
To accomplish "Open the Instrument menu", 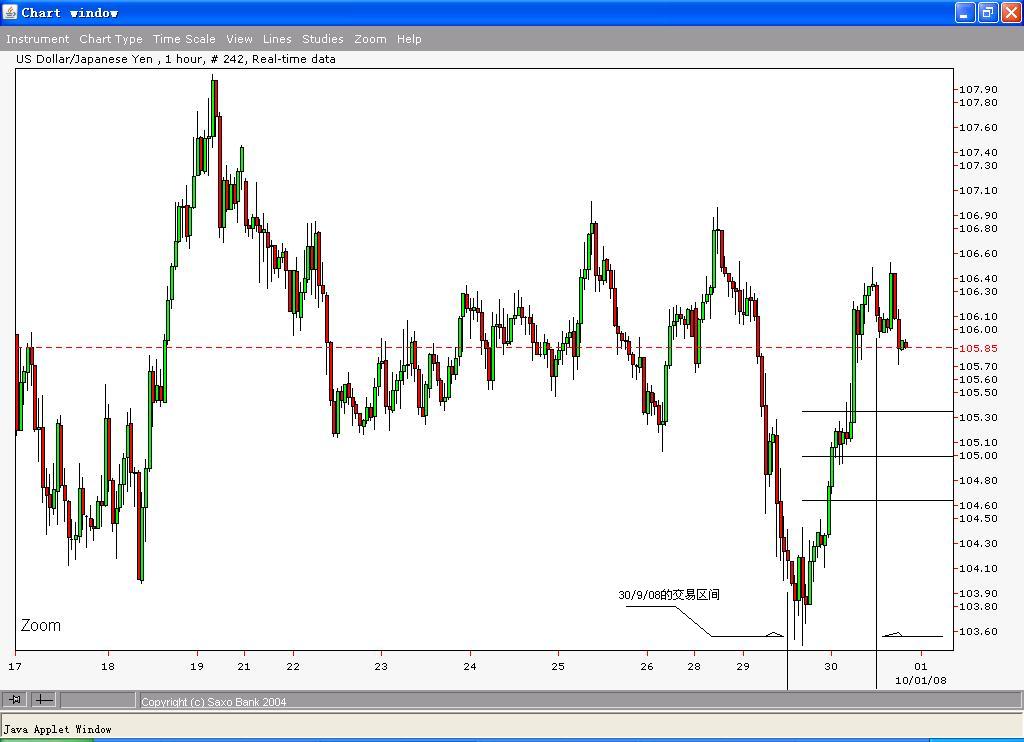I will tap(37, 39).
